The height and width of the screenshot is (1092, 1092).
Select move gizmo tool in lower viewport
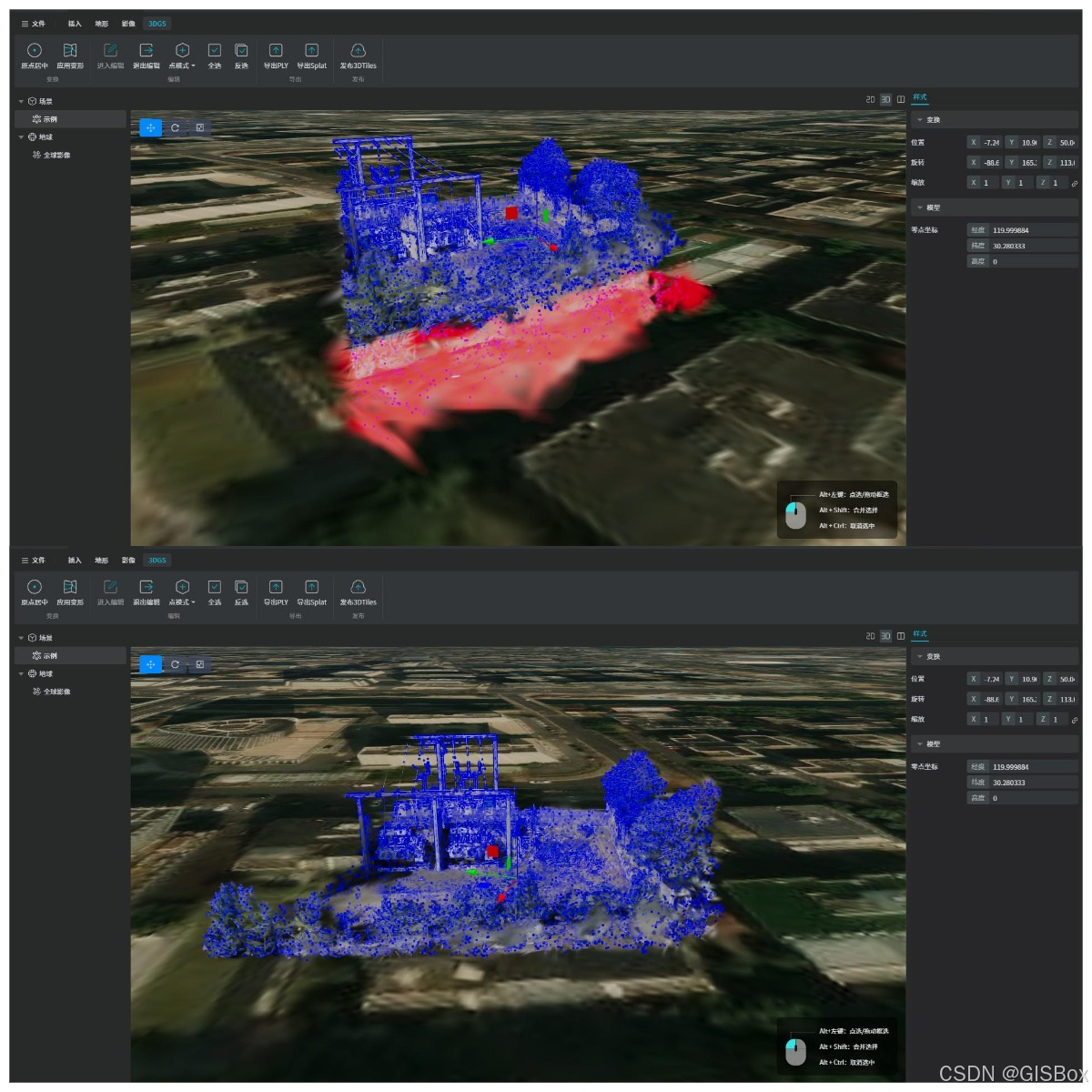151,664
